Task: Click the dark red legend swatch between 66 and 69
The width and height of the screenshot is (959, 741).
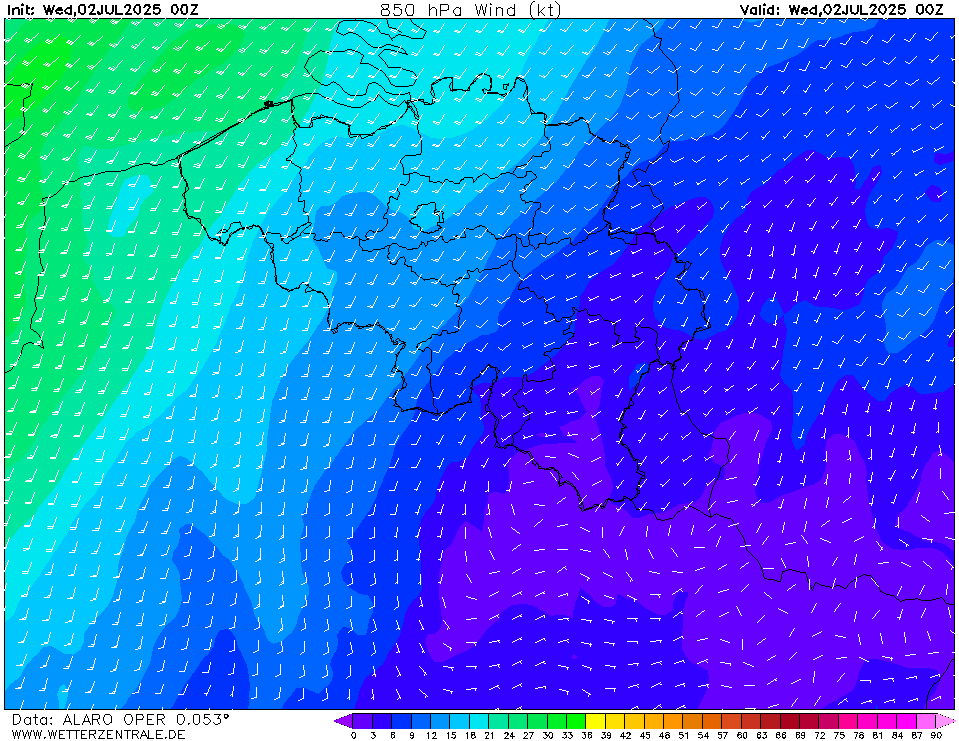Action: coord(791,721)
